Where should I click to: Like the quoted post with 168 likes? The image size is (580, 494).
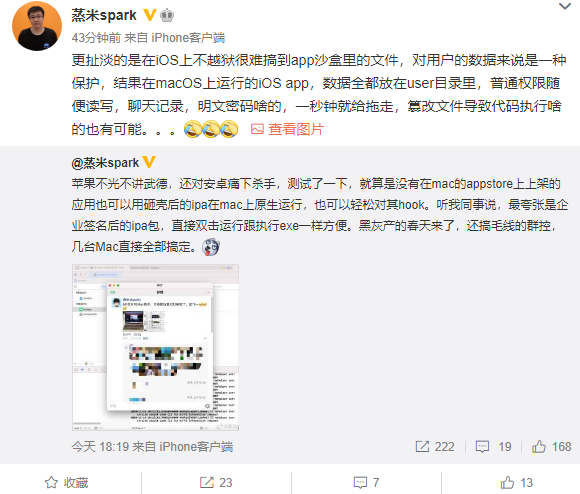552,447
